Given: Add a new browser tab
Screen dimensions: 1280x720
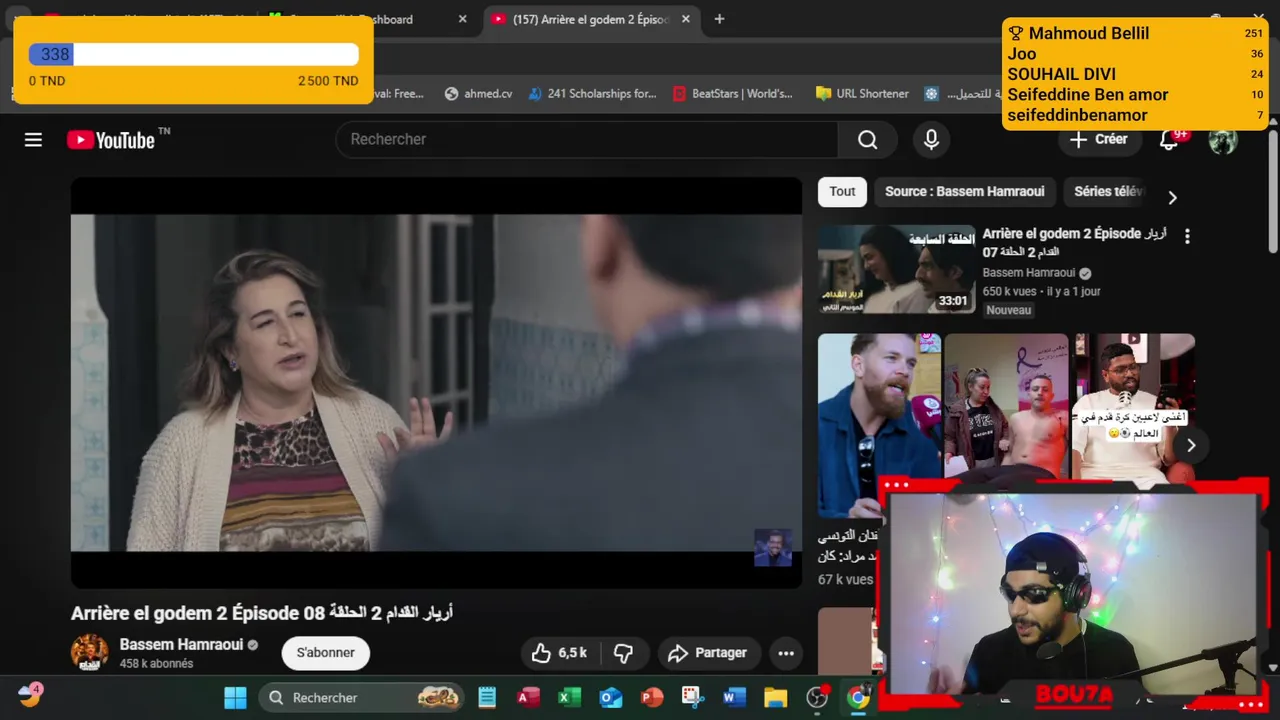Looking at the screenshot, I should 719,19.
